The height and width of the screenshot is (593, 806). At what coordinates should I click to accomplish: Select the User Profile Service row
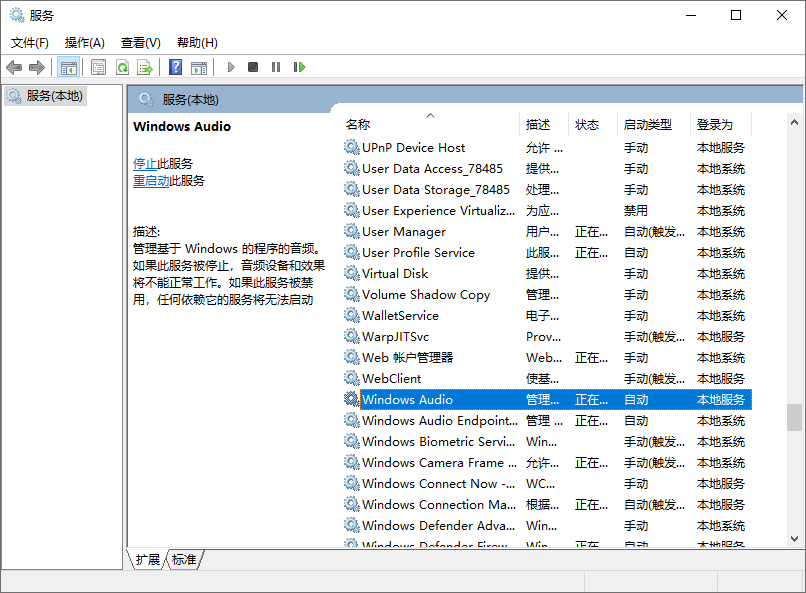[x=547, y=252]
